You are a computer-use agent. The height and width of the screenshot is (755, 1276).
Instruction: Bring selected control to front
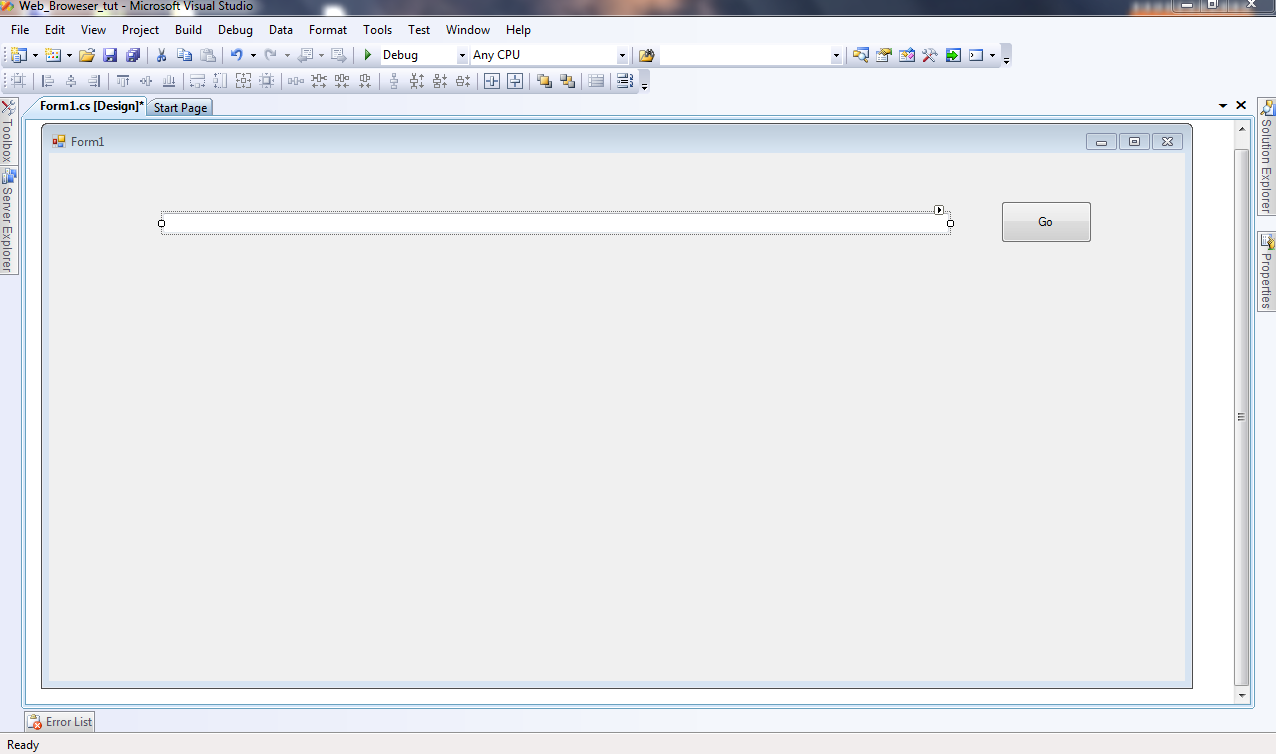[544, 81]
